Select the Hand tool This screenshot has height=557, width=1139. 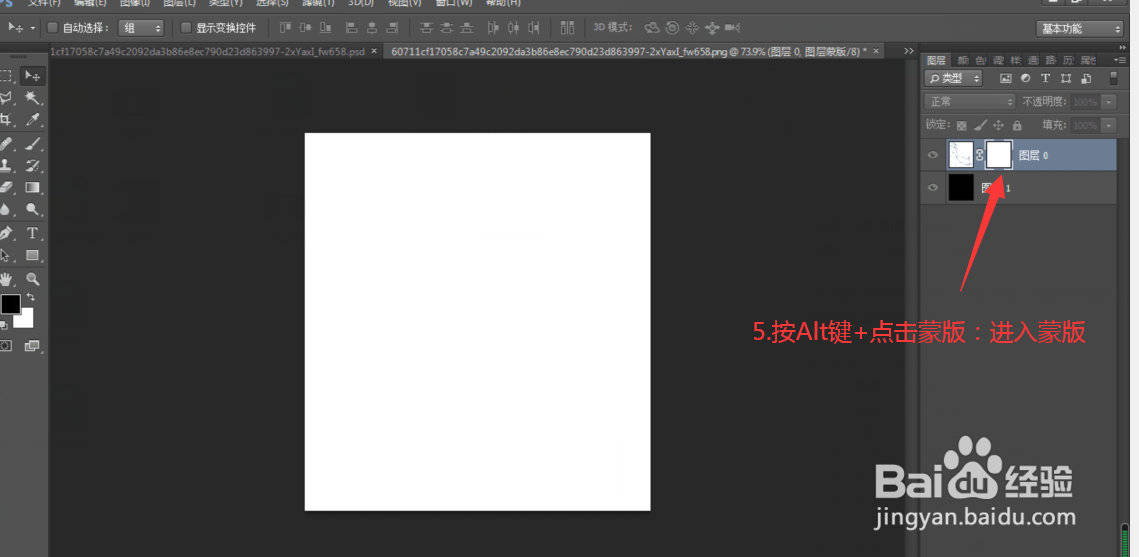click(x=6, y=279)
